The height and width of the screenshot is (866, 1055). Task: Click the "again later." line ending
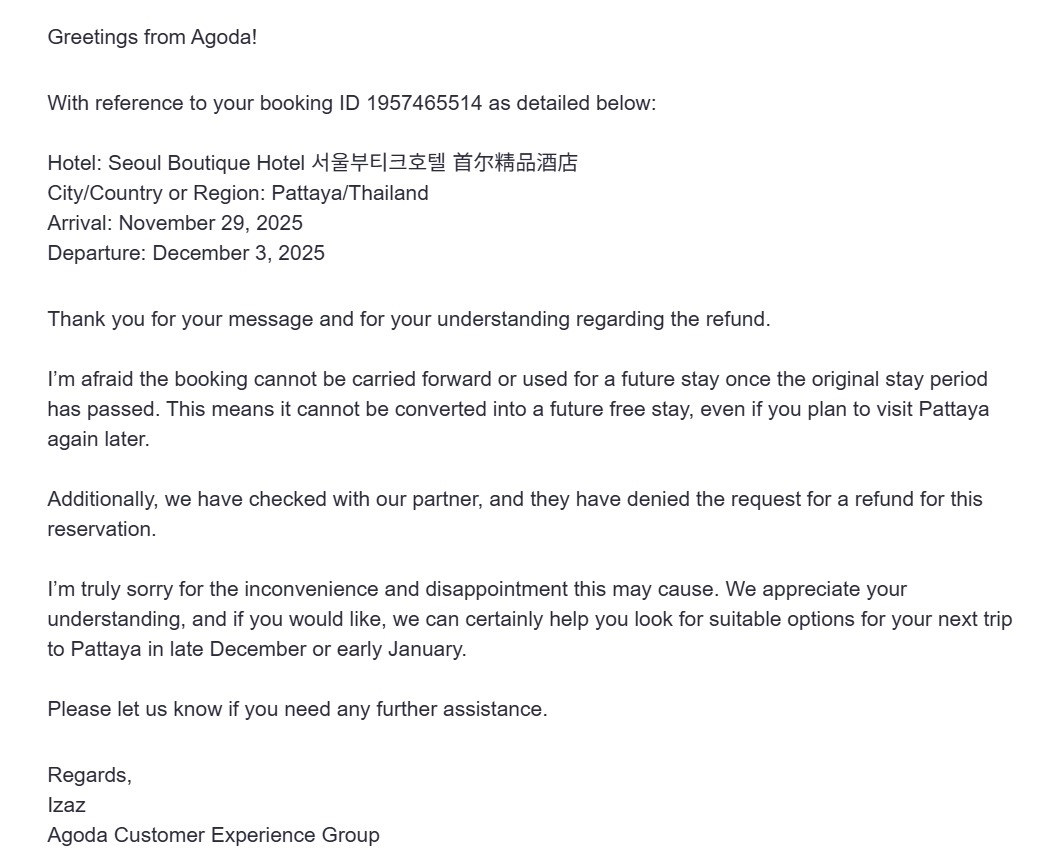98,439
